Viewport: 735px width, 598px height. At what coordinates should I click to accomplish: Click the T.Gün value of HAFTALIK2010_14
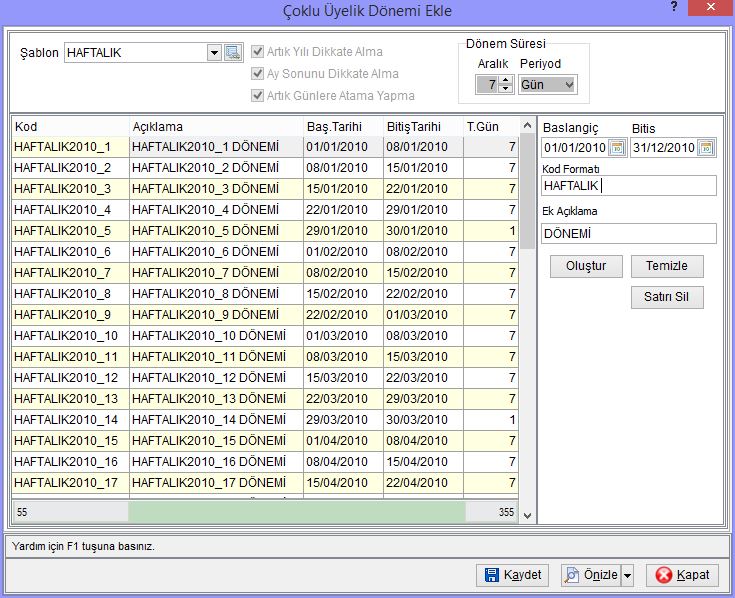click(491, 419)
